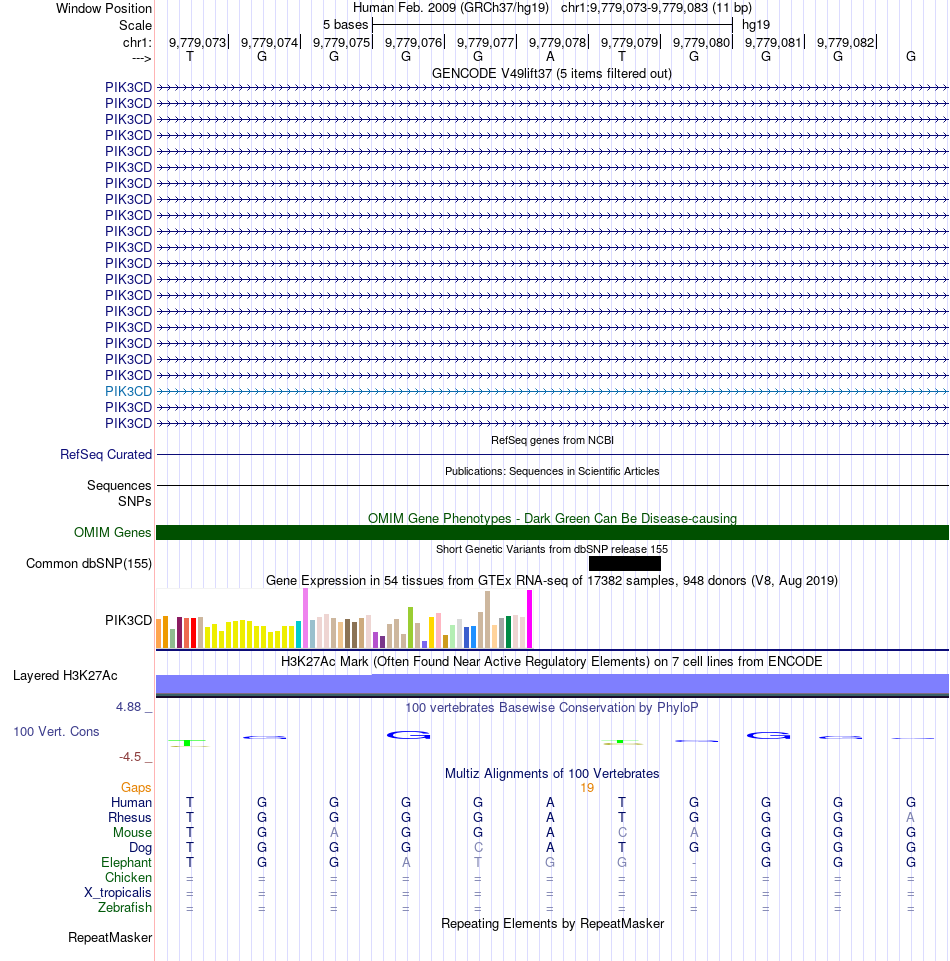This screenshot has width=950, height=961.
Task: Click the 4.88 upper conservation scale value
Action: (129, 707)
